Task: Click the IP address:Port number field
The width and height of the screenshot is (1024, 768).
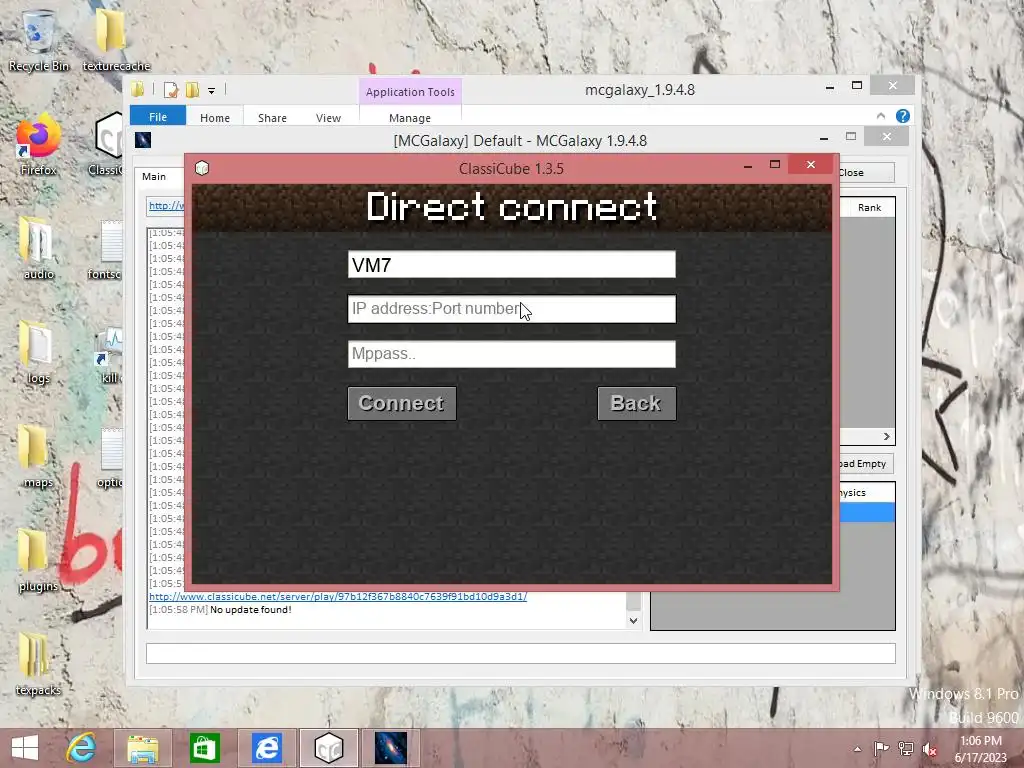Action: (512, 309)
